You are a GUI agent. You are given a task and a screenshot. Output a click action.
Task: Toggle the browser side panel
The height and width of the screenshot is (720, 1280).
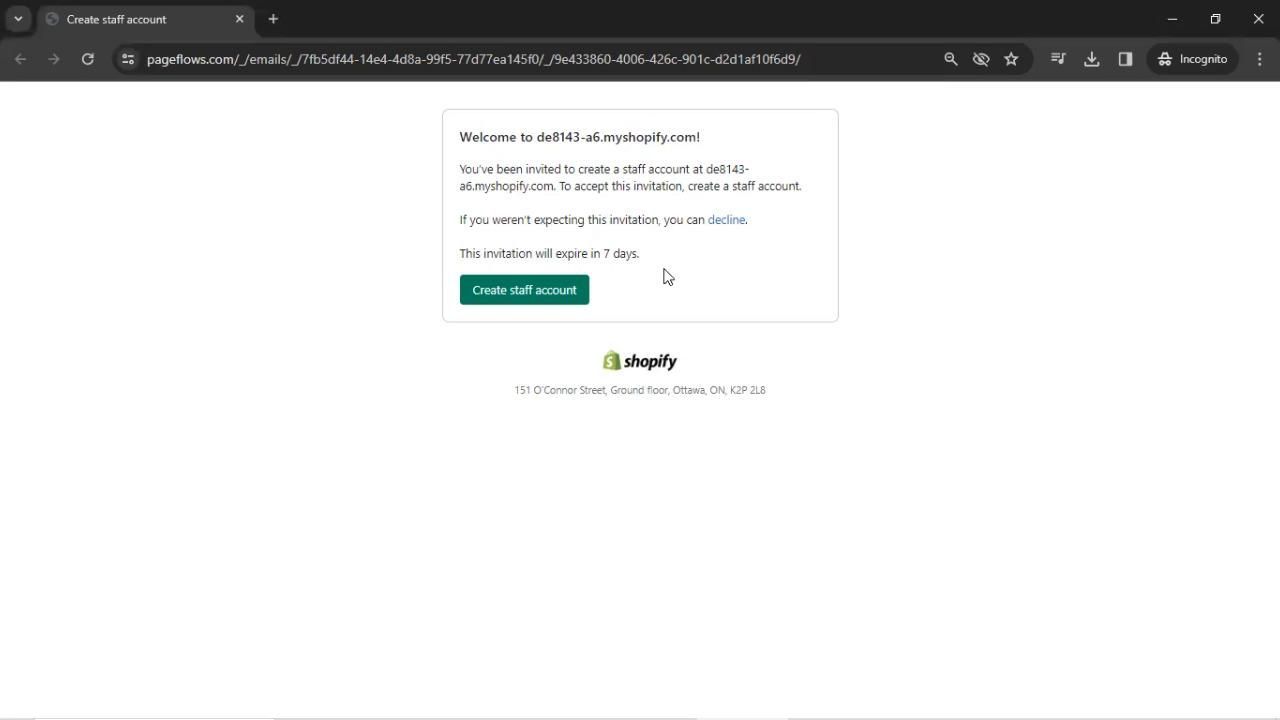point(1125,59)
